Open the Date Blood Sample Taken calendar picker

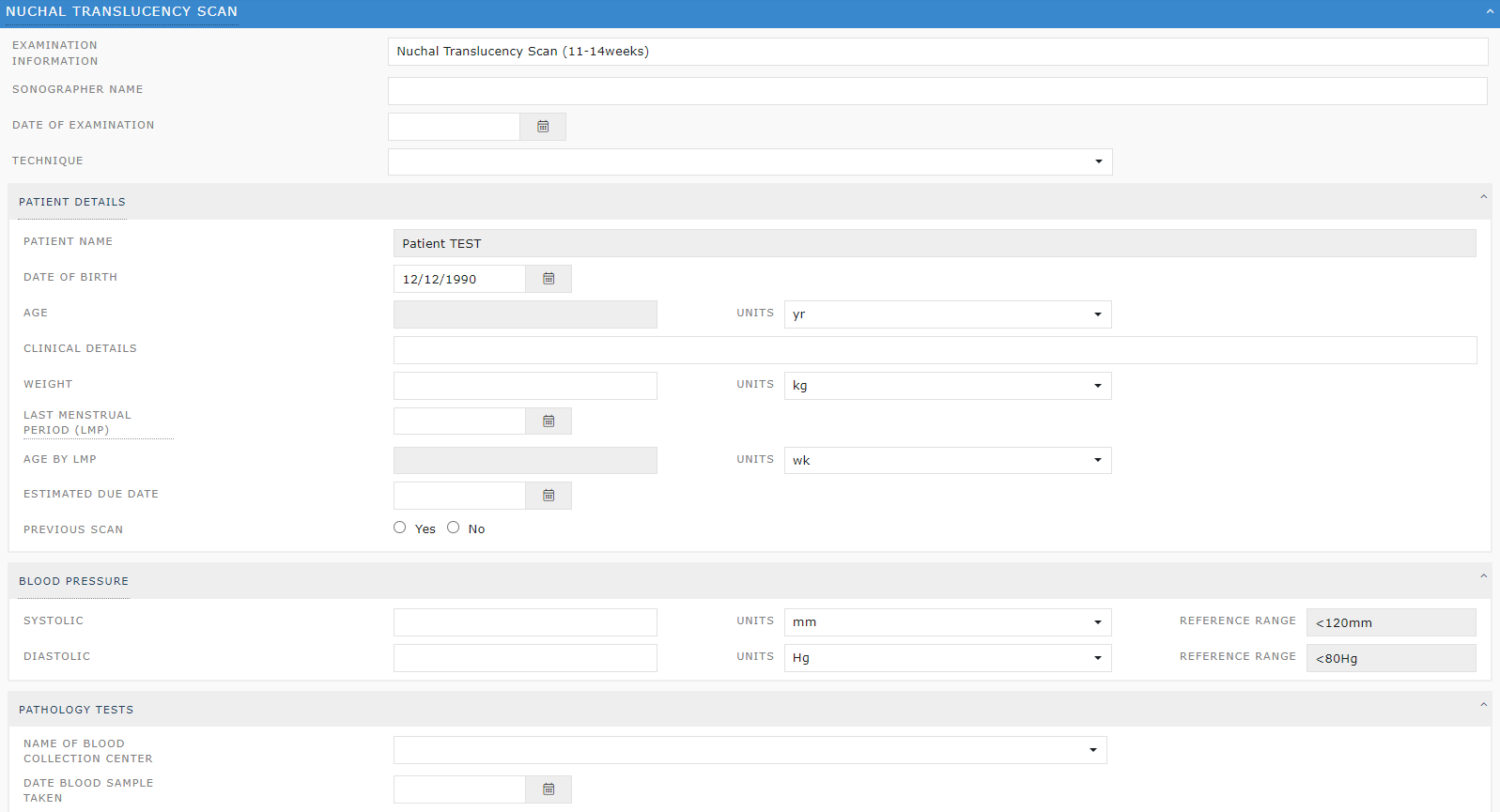[x=549, y=789]
